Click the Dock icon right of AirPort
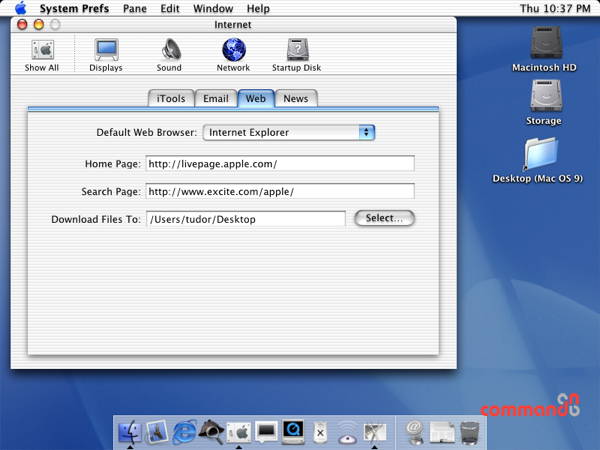Image resolution: width=600 pixels, height=450 pixels. tap(375, 432)
